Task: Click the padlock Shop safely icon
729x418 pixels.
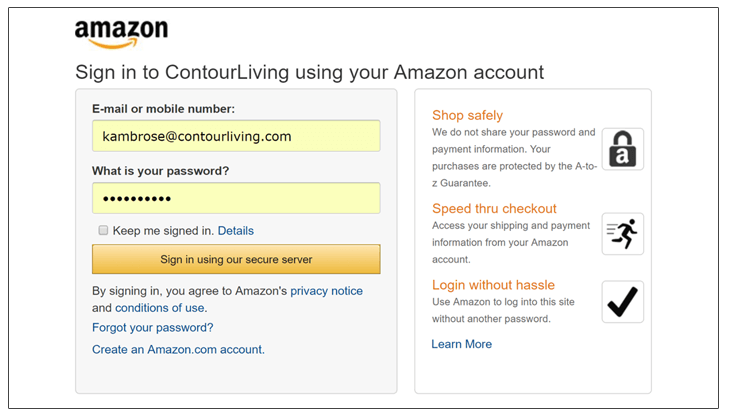Action: pos(622,149)
